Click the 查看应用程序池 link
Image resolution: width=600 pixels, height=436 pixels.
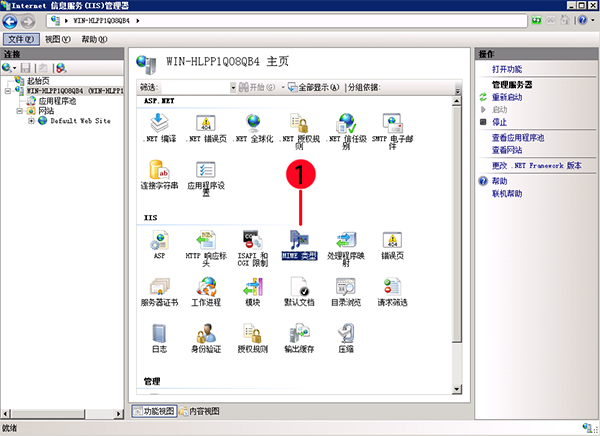pyautogui.click(x=518, y=138)
